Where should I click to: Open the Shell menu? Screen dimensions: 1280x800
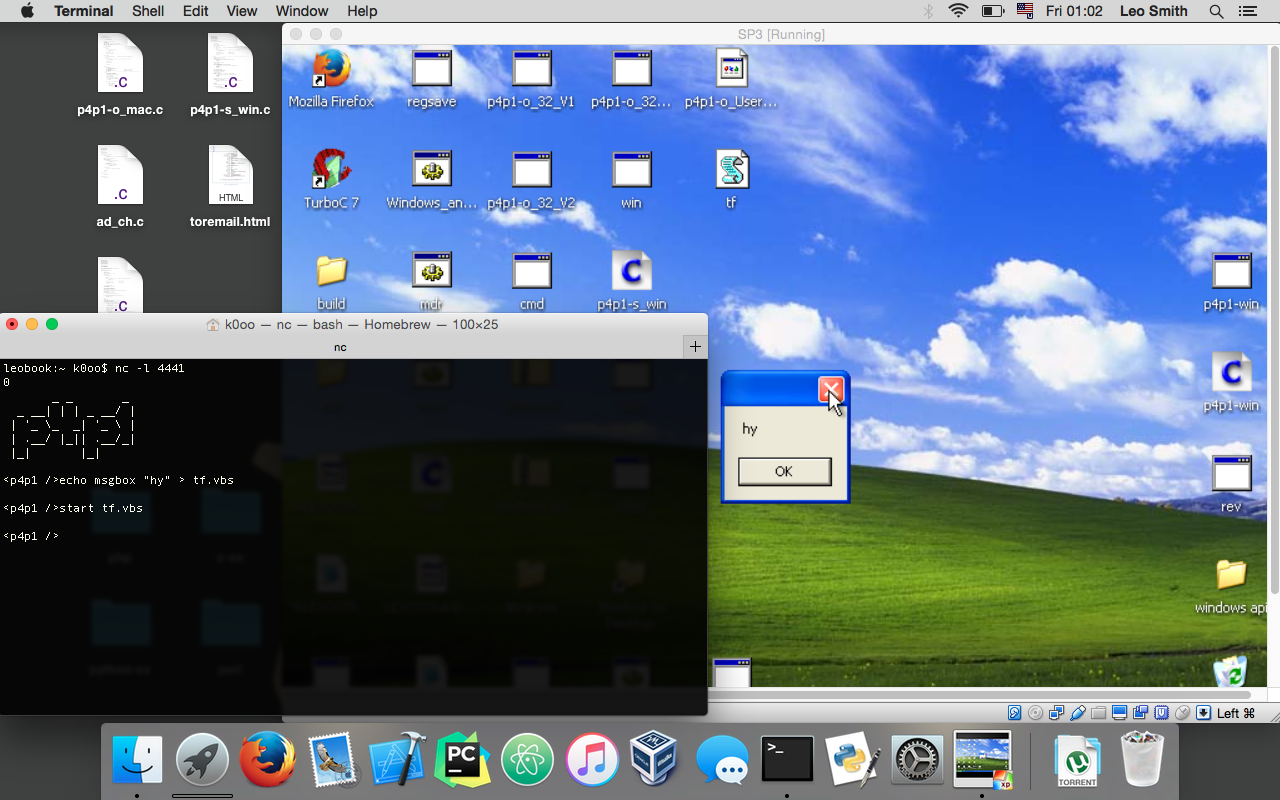(148, 11)
